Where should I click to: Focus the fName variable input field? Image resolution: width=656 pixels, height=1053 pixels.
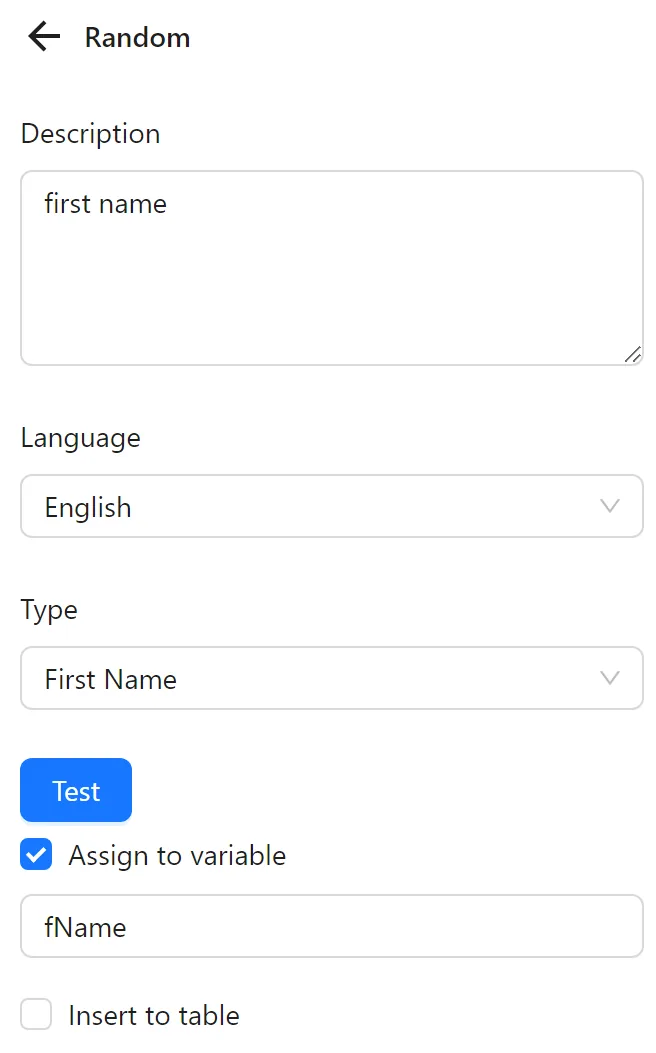click(330, 926)
